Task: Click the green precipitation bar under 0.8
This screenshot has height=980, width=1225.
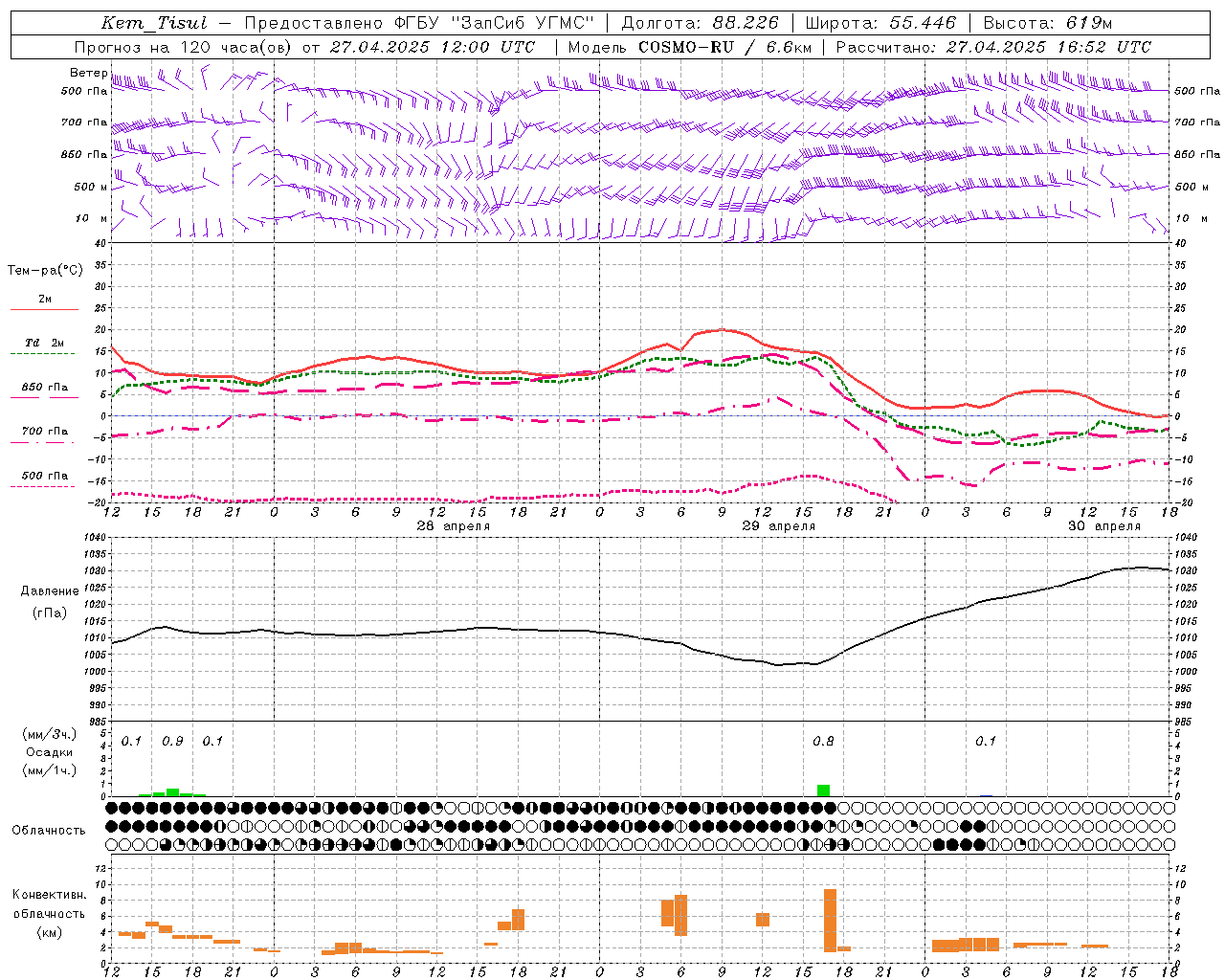Action: point(823,791)
